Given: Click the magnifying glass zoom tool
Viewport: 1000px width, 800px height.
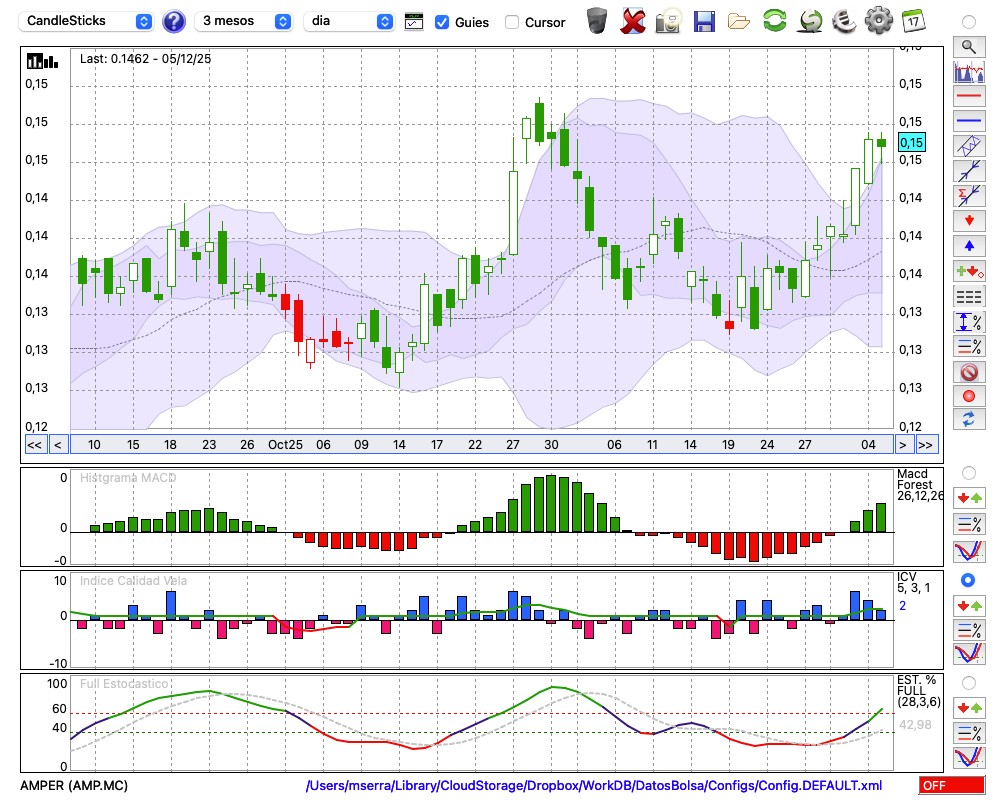Looking at the screenshot, I should [x=968, y=46].
